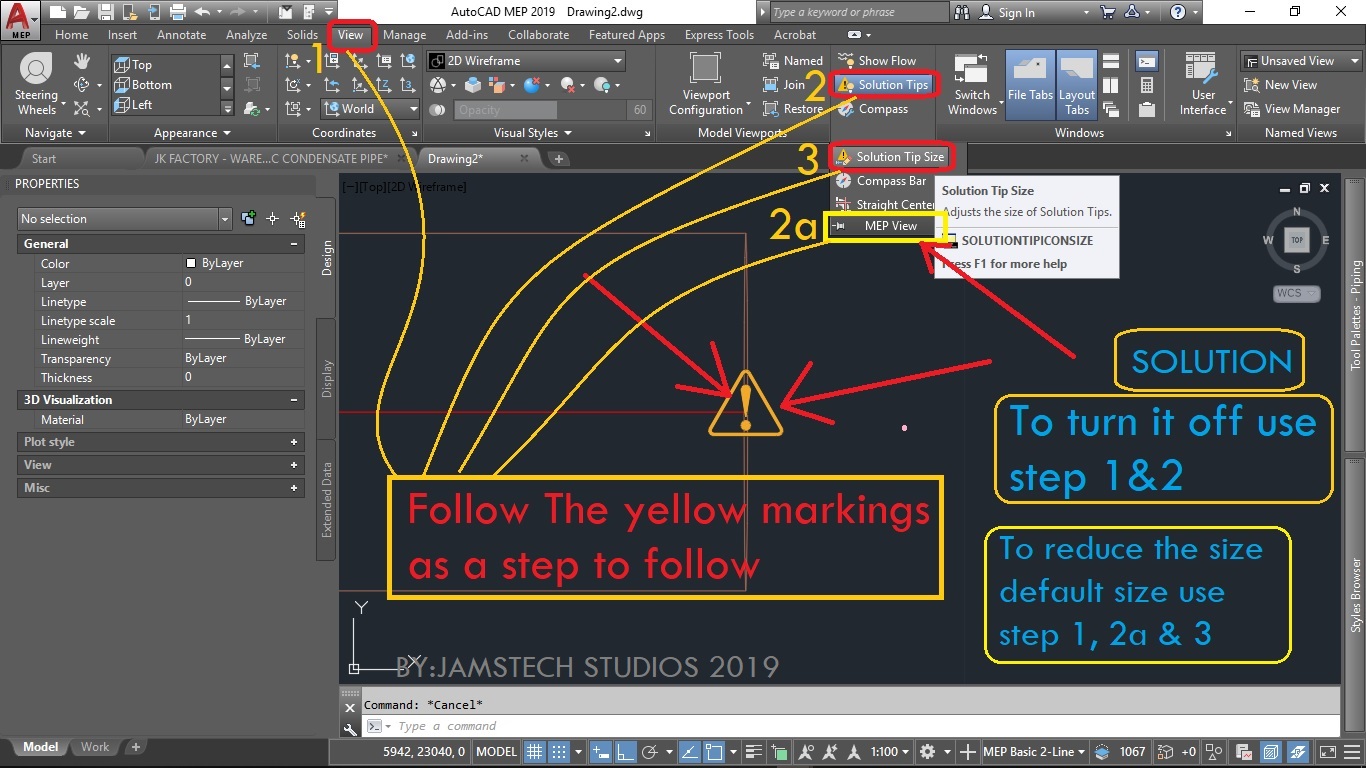Open the Help question mark icon
Image resolution: width=1366 pixels, height=768 pixels.
coord(1179,12)
